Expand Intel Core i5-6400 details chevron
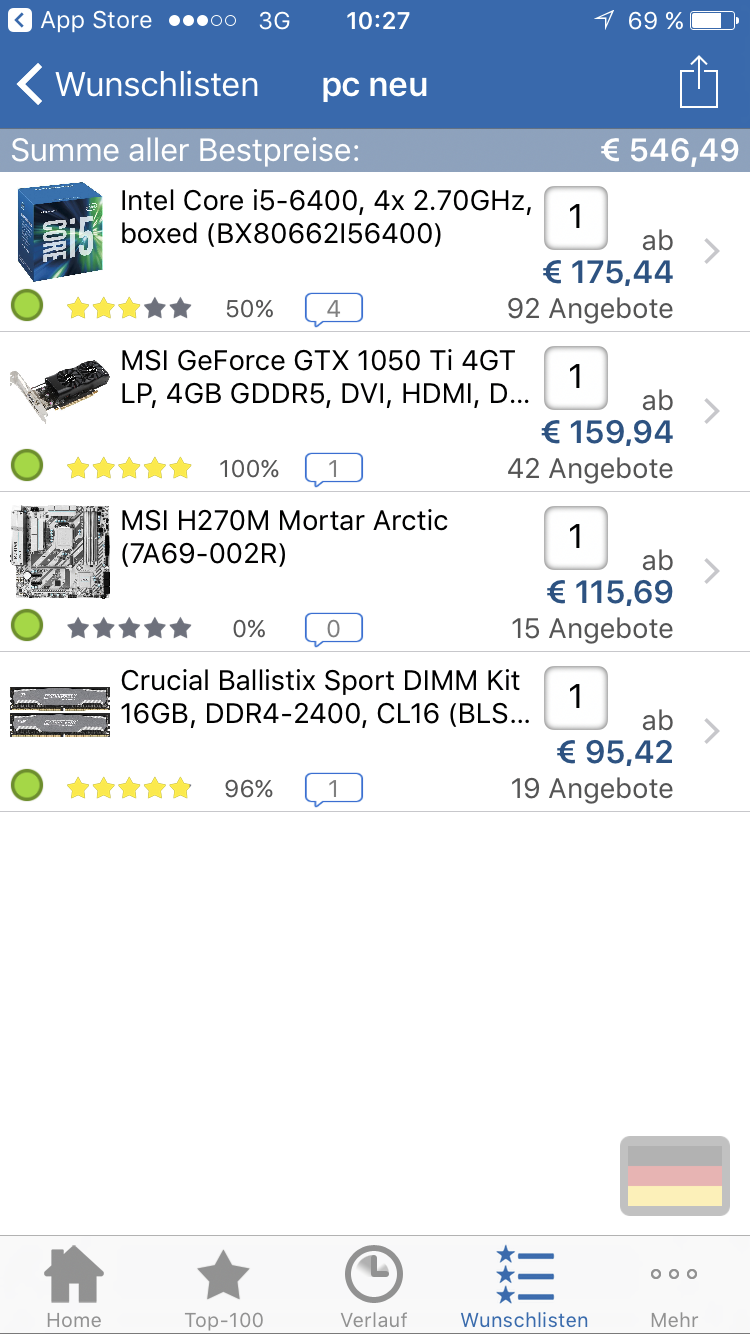This screenshot has width=750, height=1334. (711, 252)
